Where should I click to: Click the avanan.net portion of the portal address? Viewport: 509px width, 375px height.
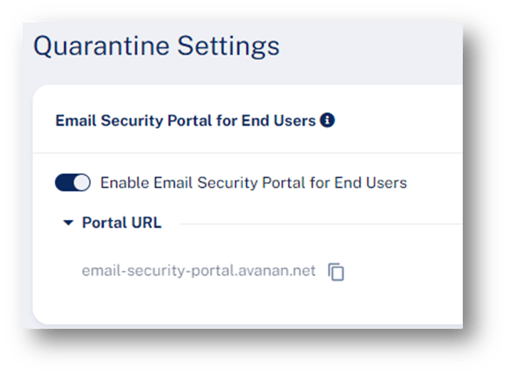click(277, 271)
